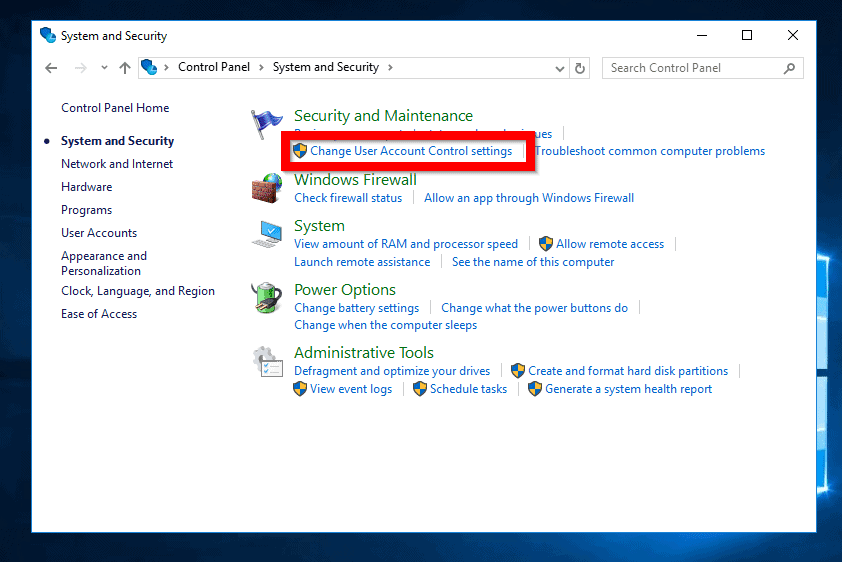This screenshot has width=842, height=562.
Task: Maximize the System and Security window
Action: click(747, 35)
